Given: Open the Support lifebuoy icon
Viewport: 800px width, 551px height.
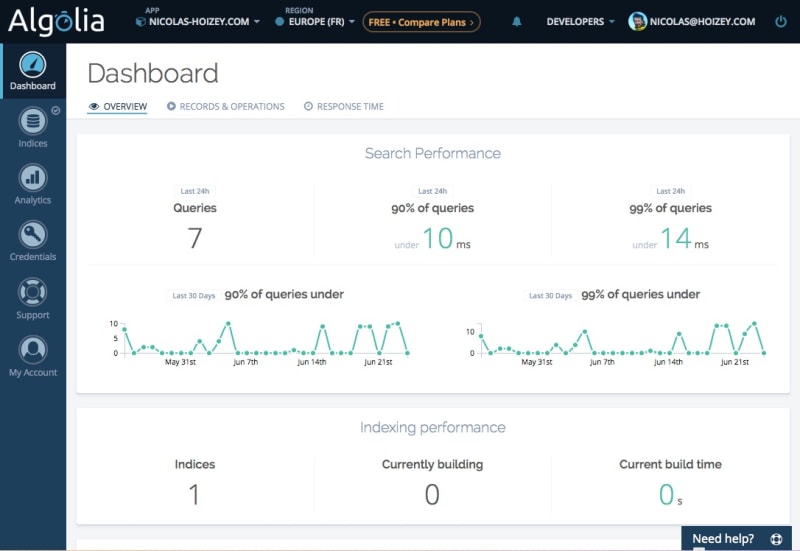Looking at the screenshot, I should point(33,292).
